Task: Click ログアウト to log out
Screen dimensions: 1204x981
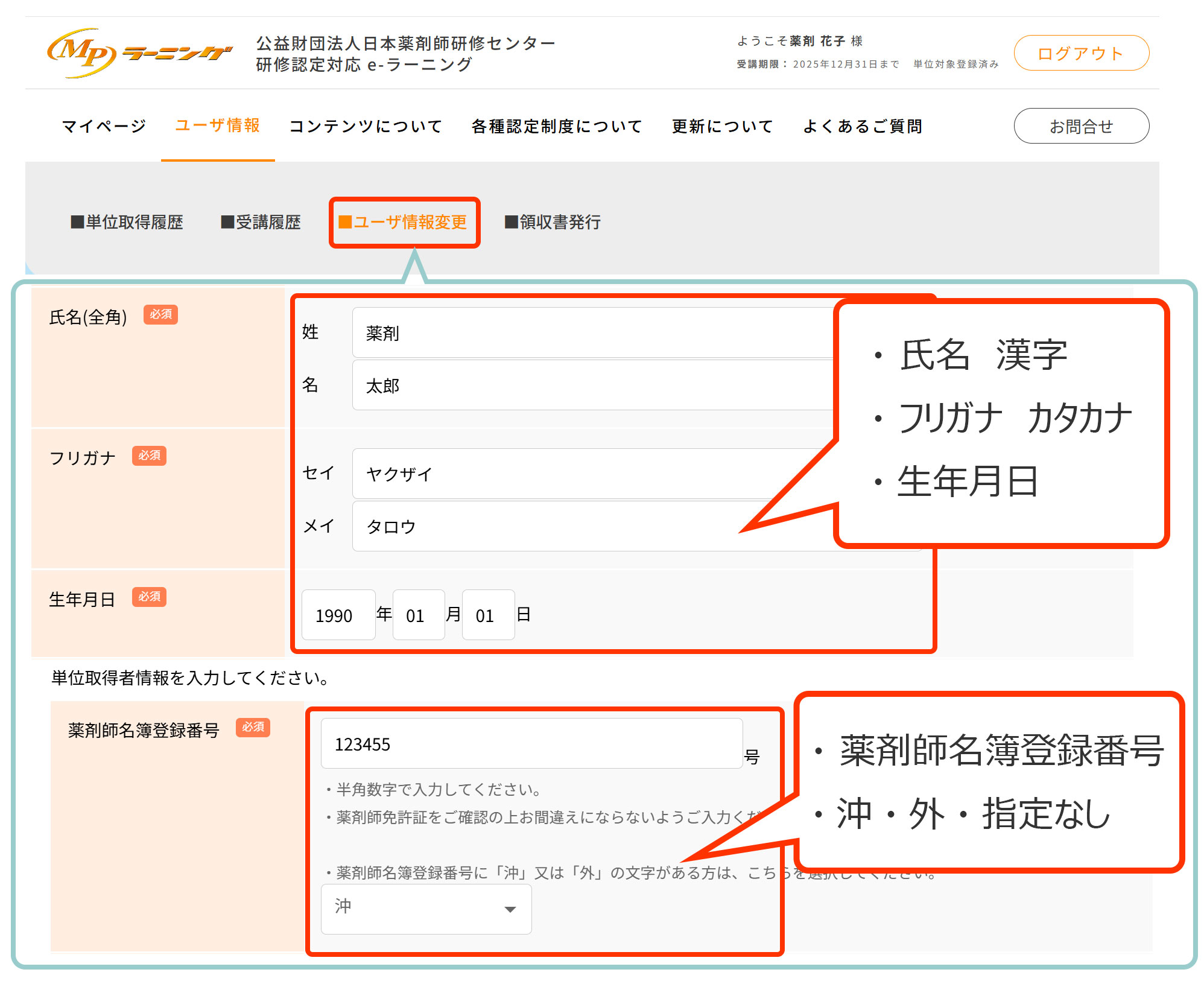Action: [x=1080, y=53]
